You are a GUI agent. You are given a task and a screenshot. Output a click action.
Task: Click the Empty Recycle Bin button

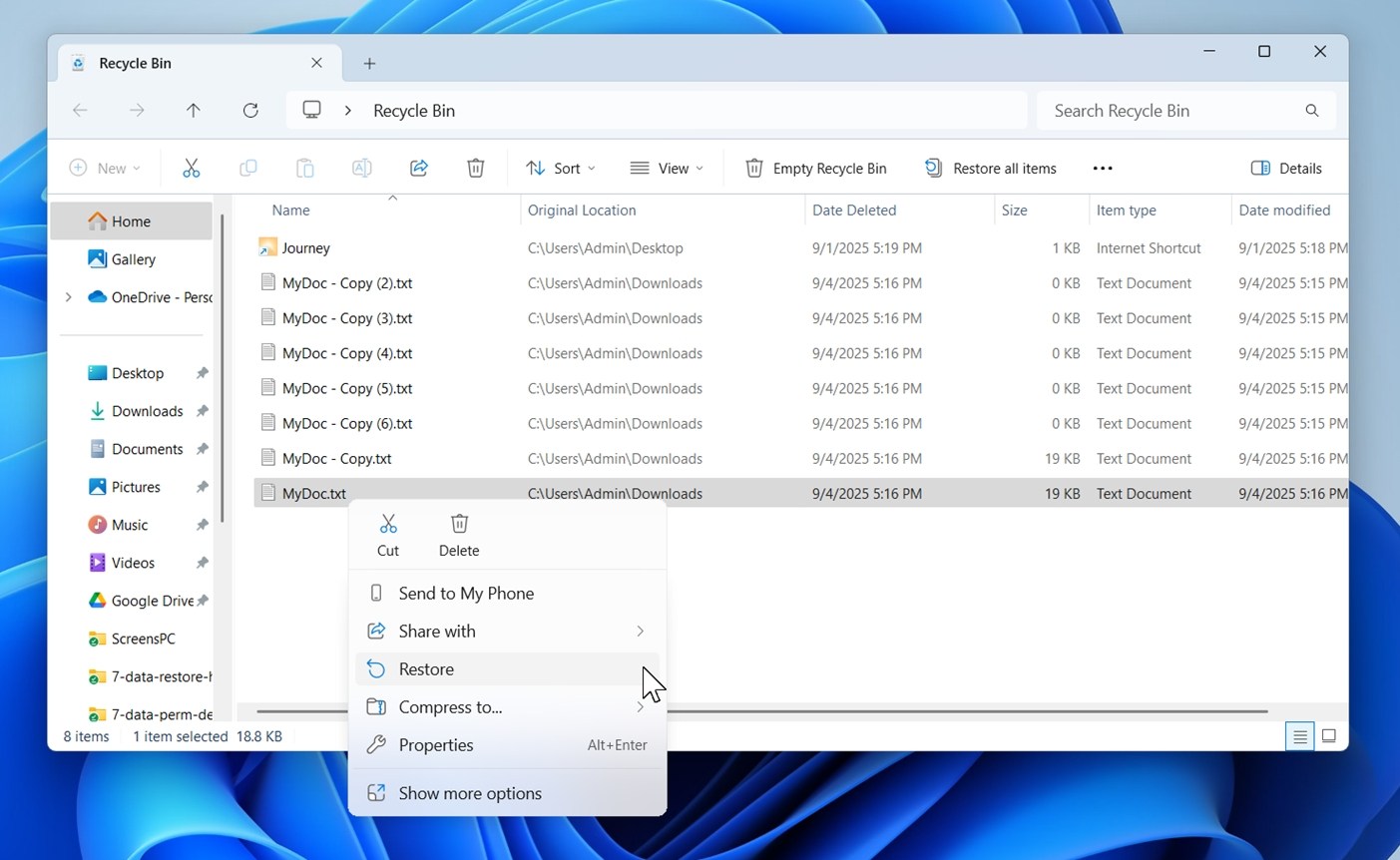pos(815,168)
